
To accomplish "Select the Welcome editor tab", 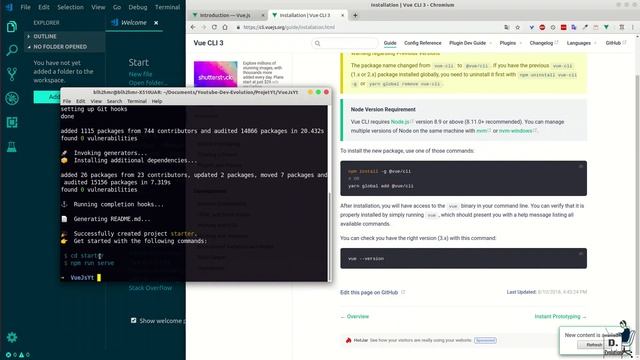I will point(134,22).
